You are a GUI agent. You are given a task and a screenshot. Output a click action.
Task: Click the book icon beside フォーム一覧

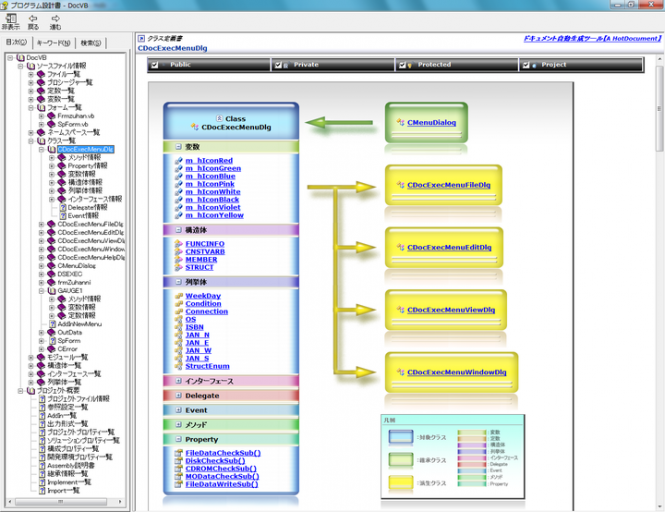click(x=41, y=107)
